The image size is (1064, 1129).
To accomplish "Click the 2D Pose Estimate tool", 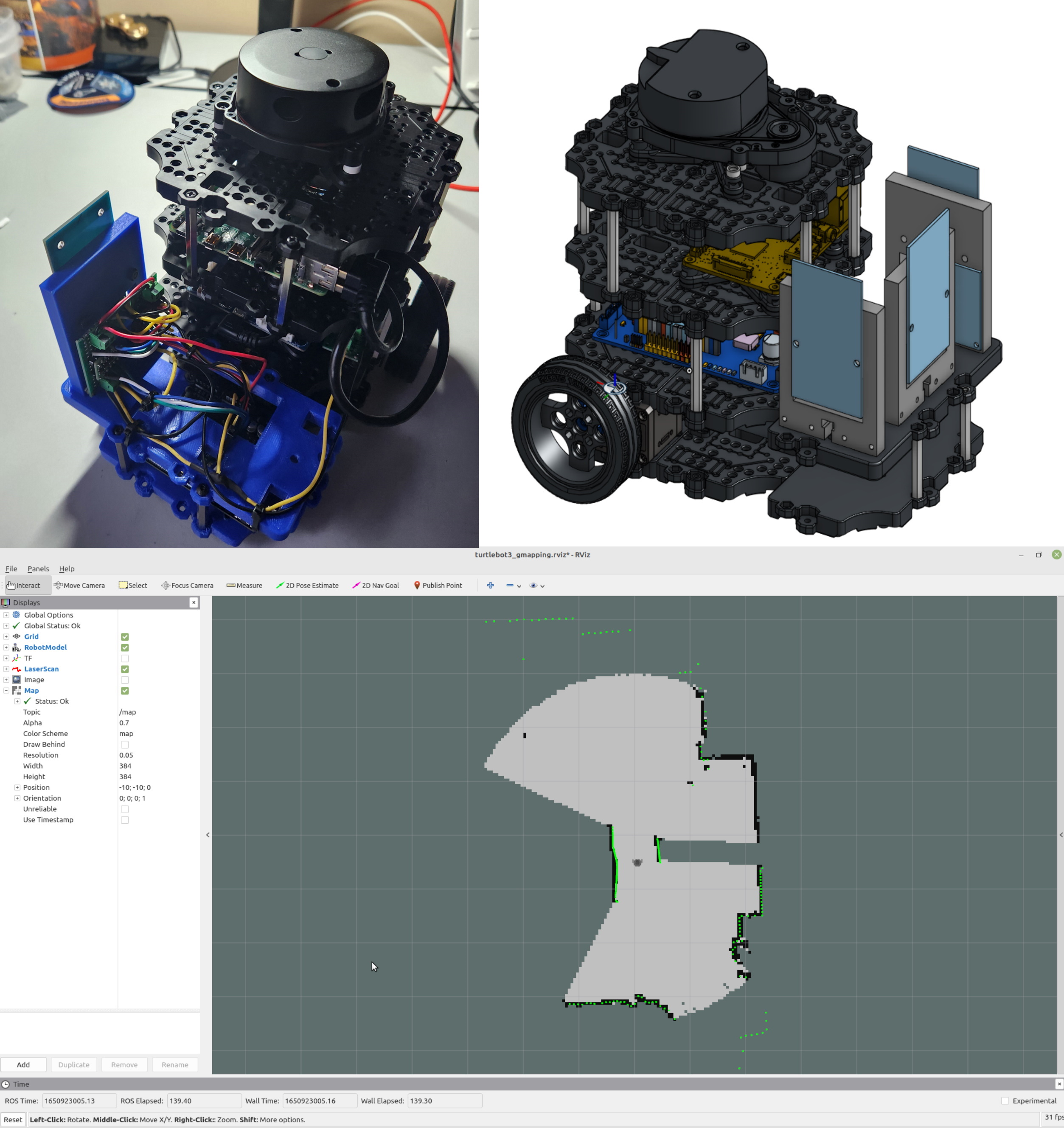I will (x=307, y=586).
